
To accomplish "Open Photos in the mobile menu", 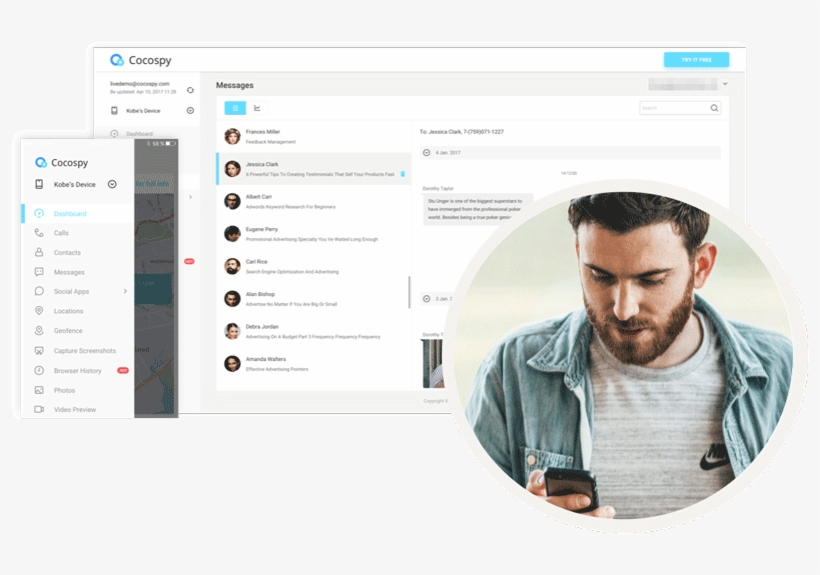I will click(x=77, y=390).
